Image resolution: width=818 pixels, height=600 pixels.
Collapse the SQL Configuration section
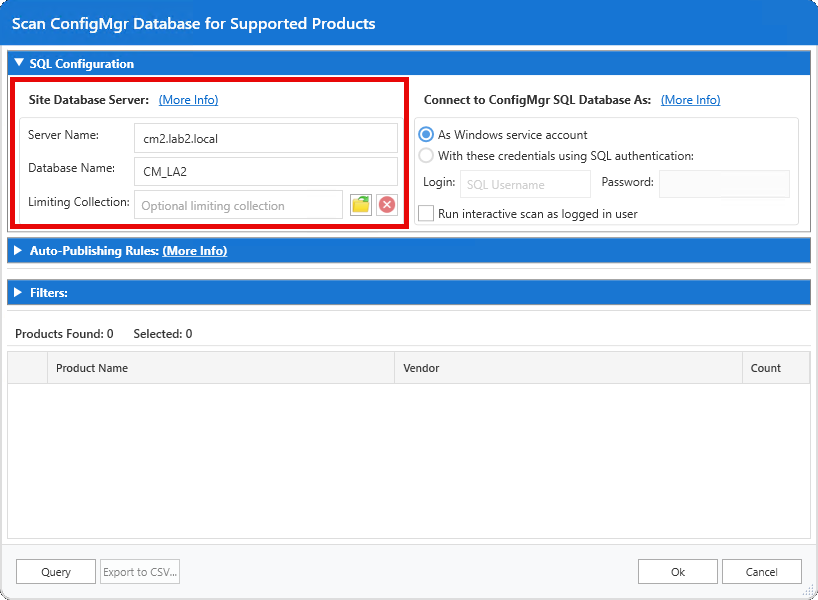tap(18, 63)
